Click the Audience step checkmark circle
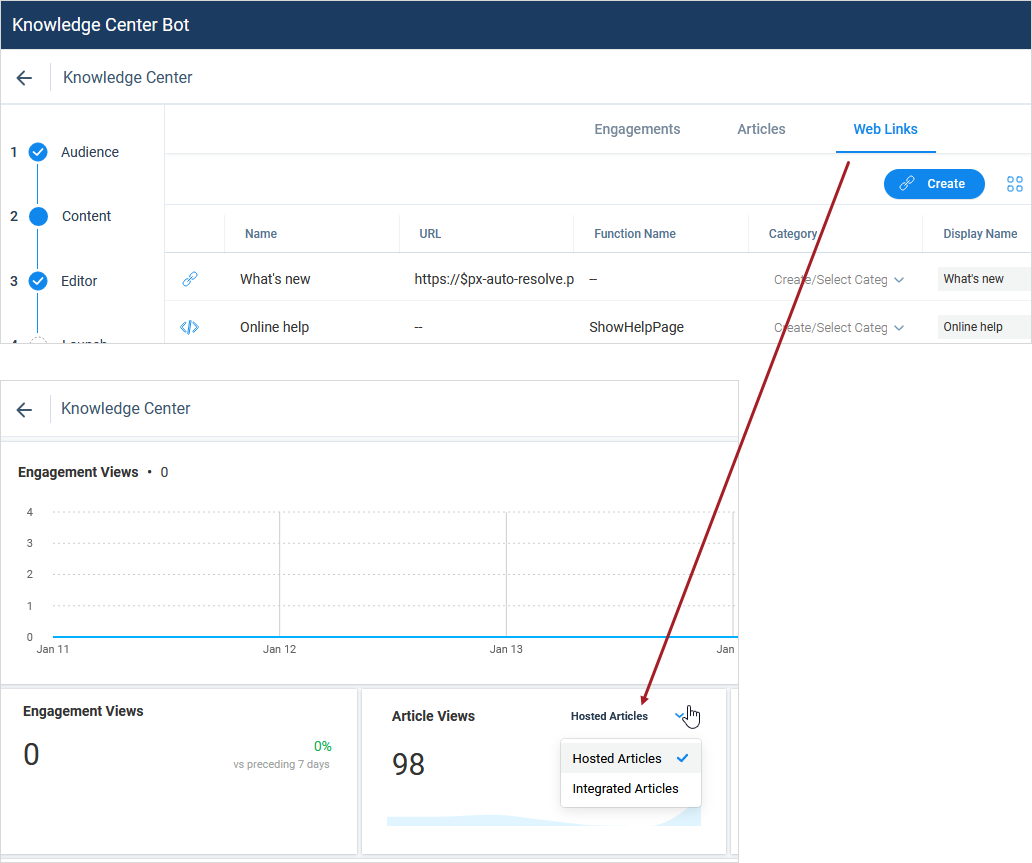This screenshot has width=1032, height=863. (38, 152)
